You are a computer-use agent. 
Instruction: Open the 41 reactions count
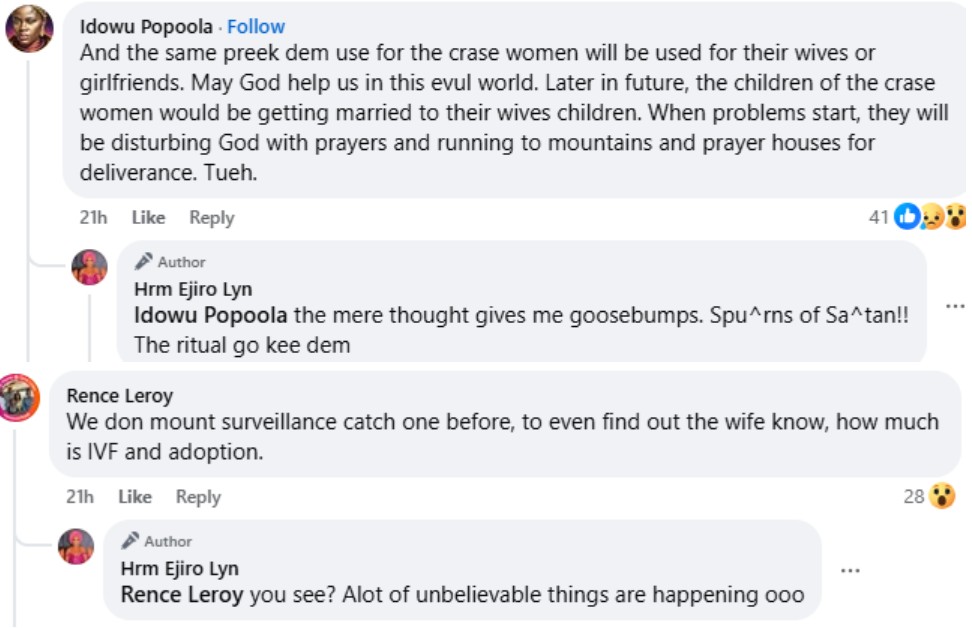tap(879, 216)
